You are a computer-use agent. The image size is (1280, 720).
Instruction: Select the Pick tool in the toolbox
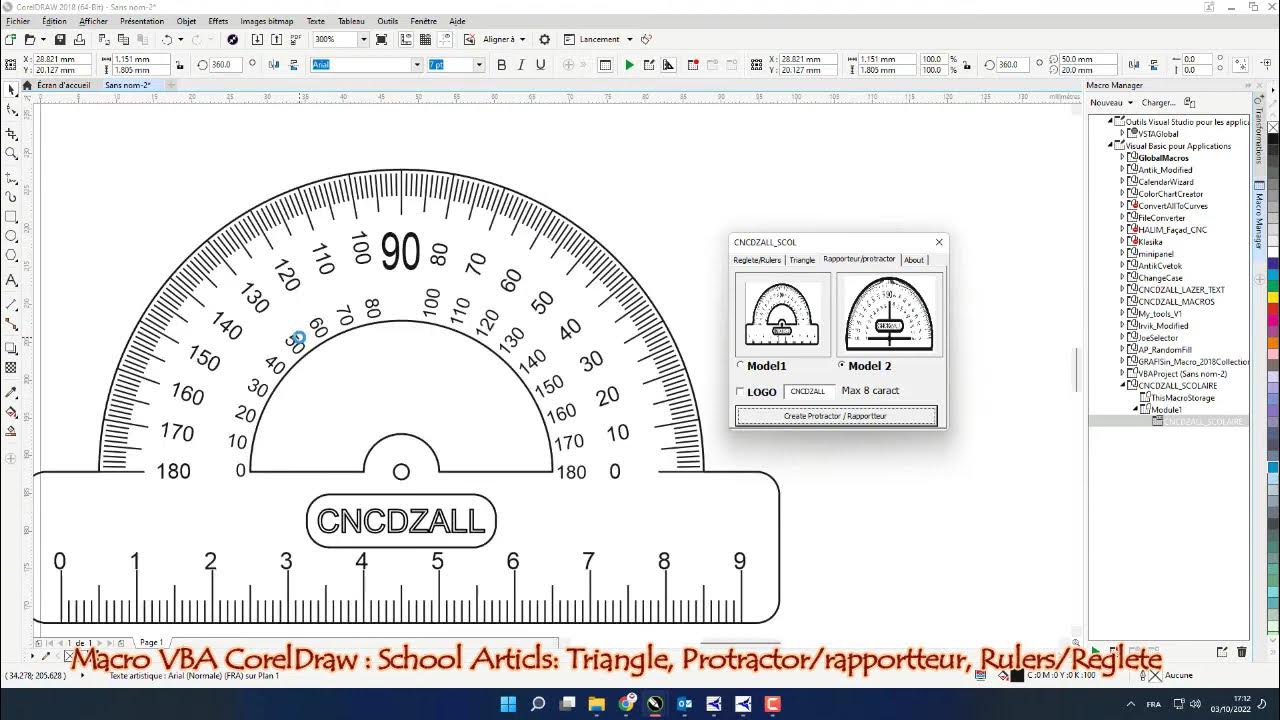coord(11,89)
